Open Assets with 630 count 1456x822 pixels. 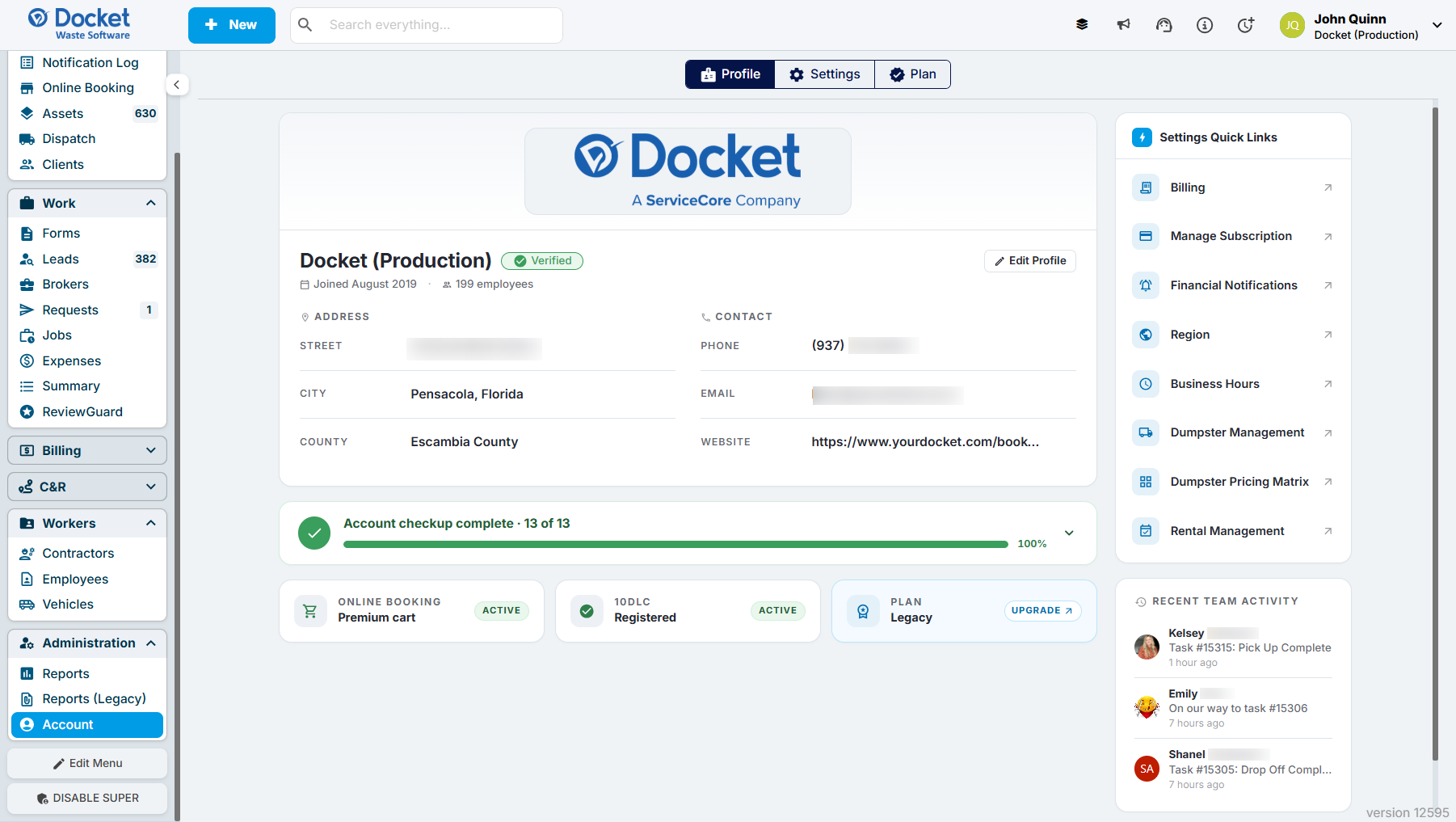(87, 113)
